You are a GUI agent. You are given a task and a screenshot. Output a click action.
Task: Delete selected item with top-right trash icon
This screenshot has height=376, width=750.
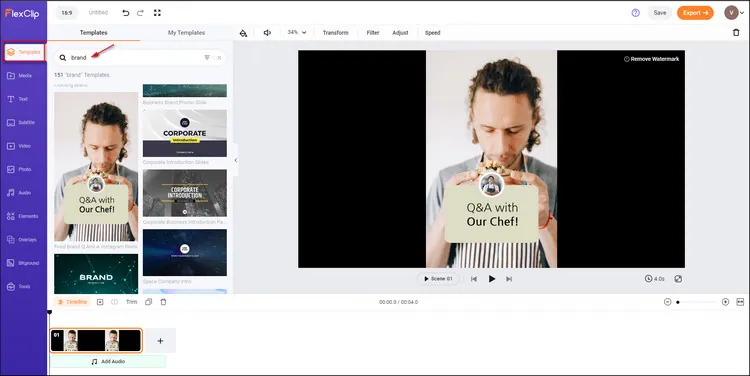pos(736,33)
